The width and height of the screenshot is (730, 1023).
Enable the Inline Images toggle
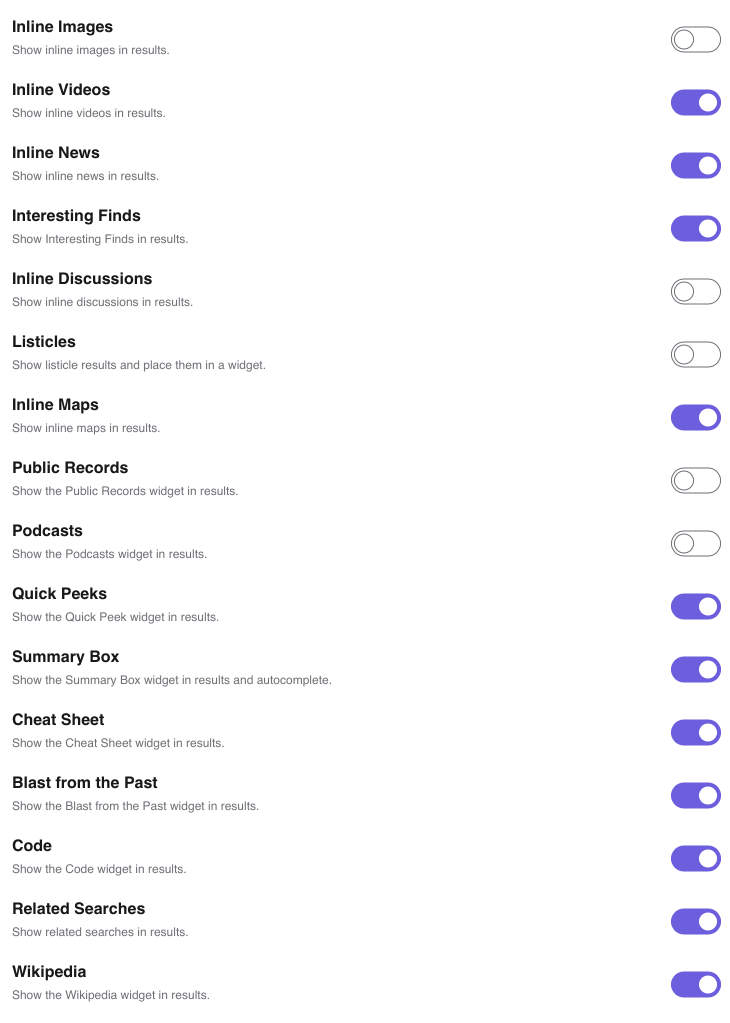coord(695,39)
